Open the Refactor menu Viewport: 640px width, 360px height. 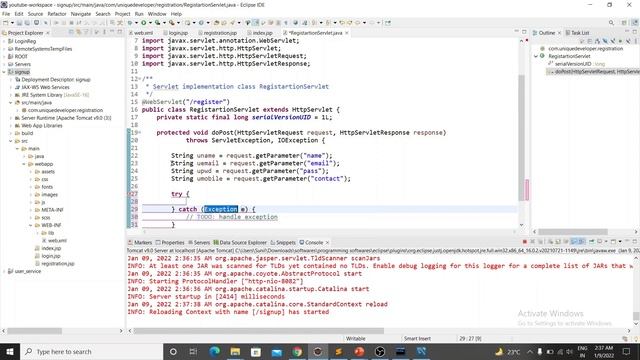tap(57, 14)
